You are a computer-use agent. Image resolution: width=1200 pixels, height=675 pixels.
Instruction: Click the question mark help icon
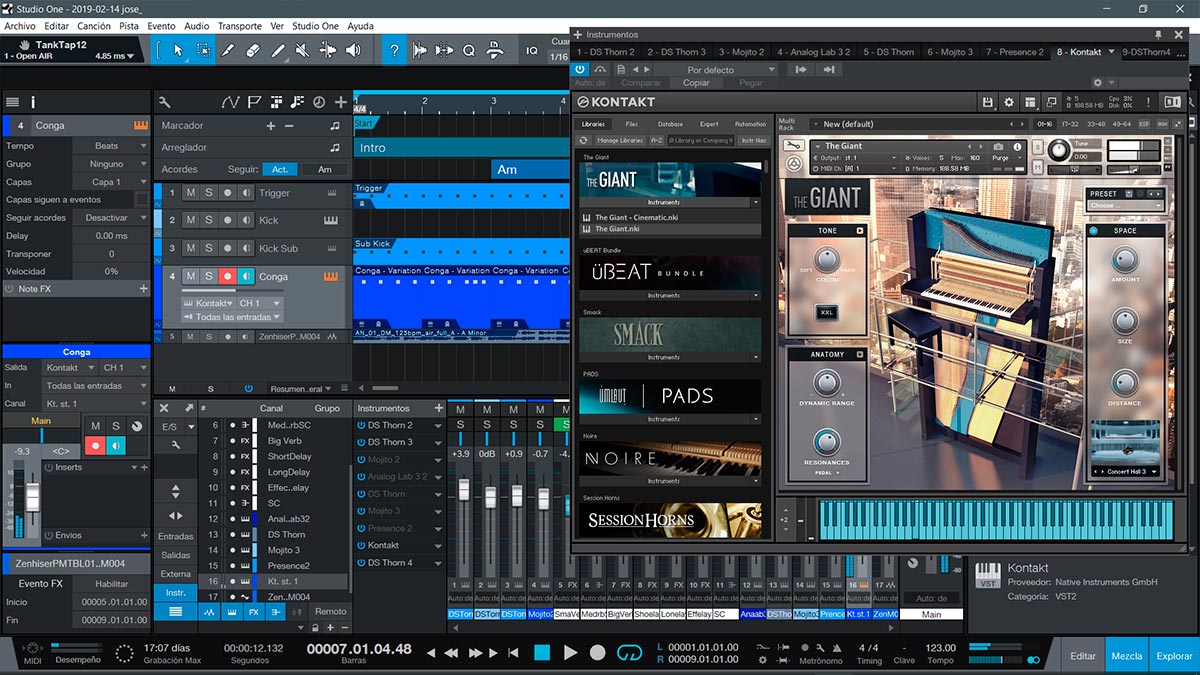point(395,50)
